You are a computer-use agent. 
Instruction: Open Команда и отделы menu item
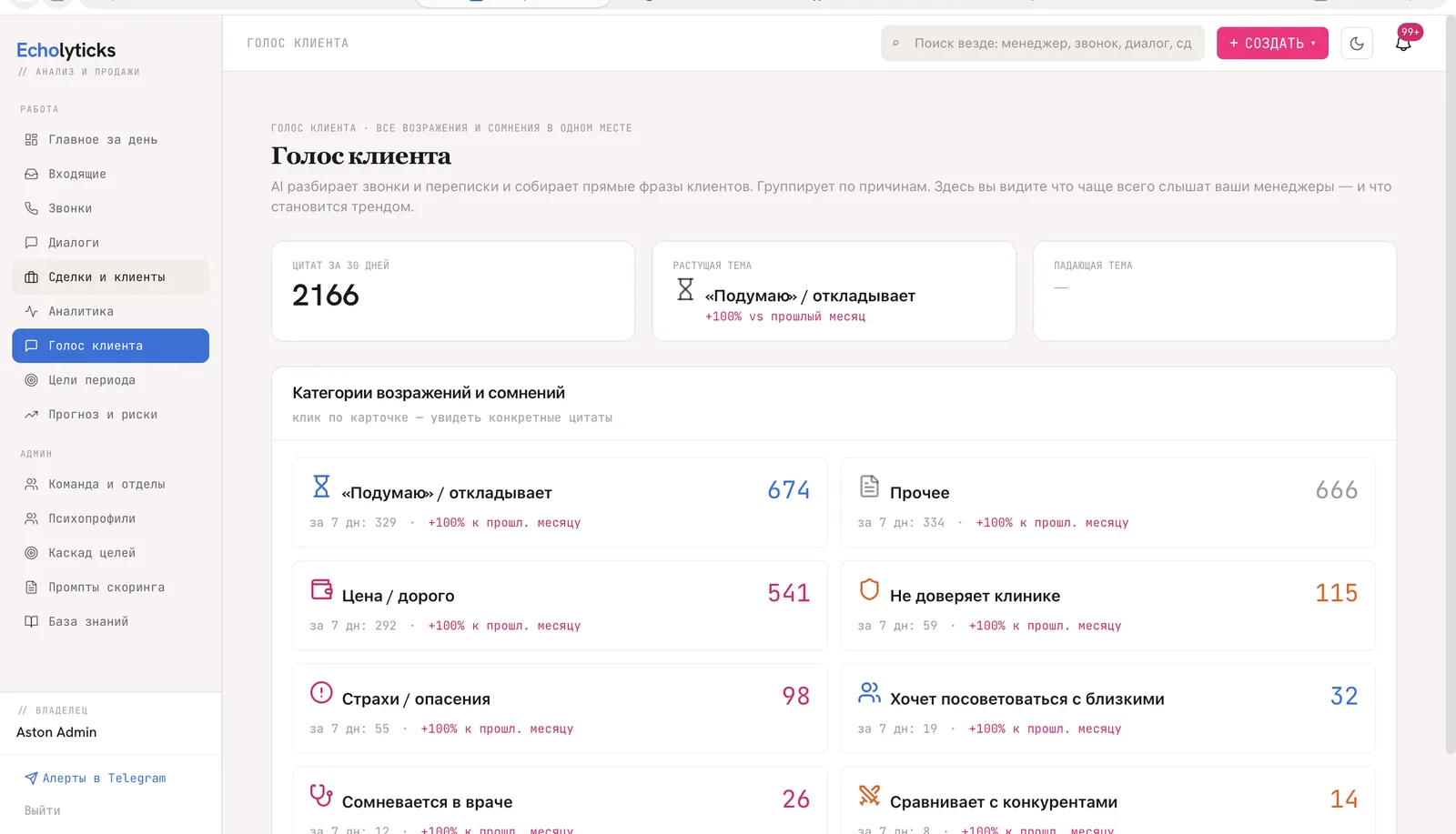110,484
